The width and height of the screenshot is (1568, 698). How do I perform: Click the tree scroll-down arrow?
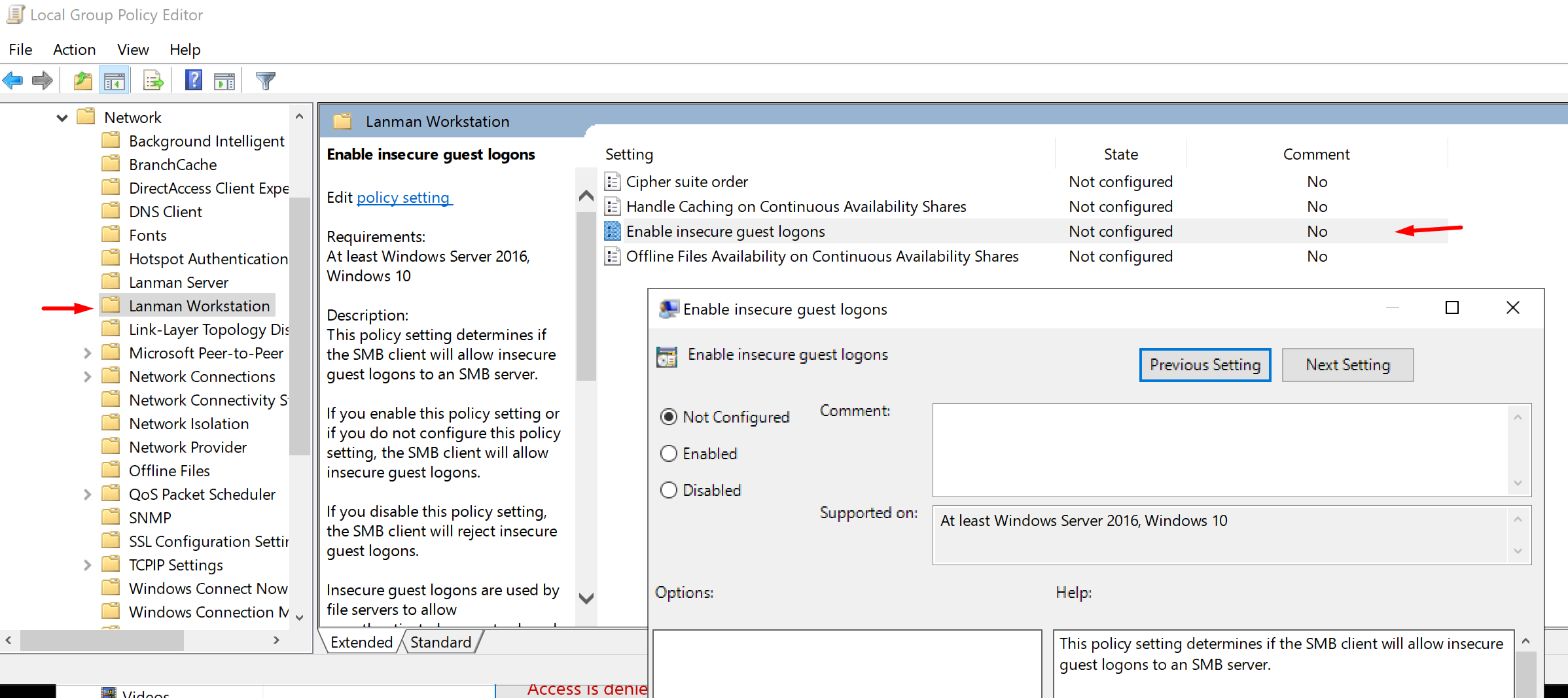tap(300, 618)
